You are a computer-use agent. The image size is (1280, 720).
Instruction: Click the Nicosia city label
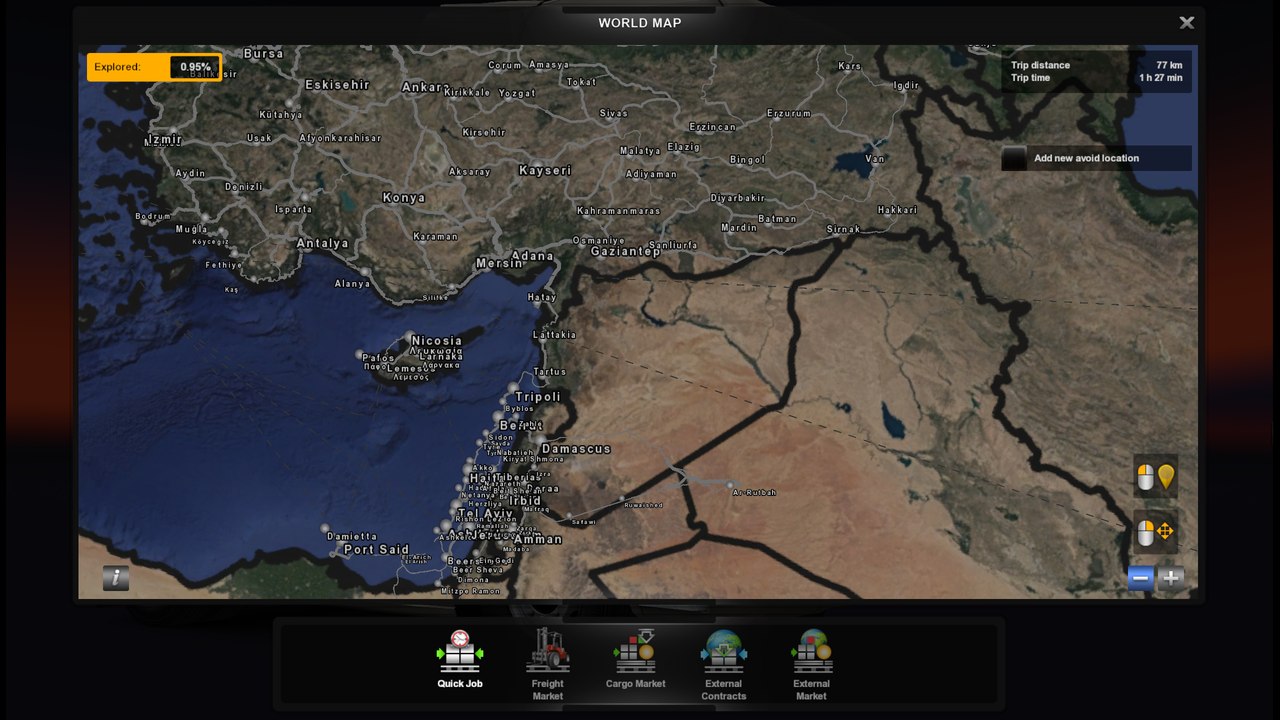437,341
